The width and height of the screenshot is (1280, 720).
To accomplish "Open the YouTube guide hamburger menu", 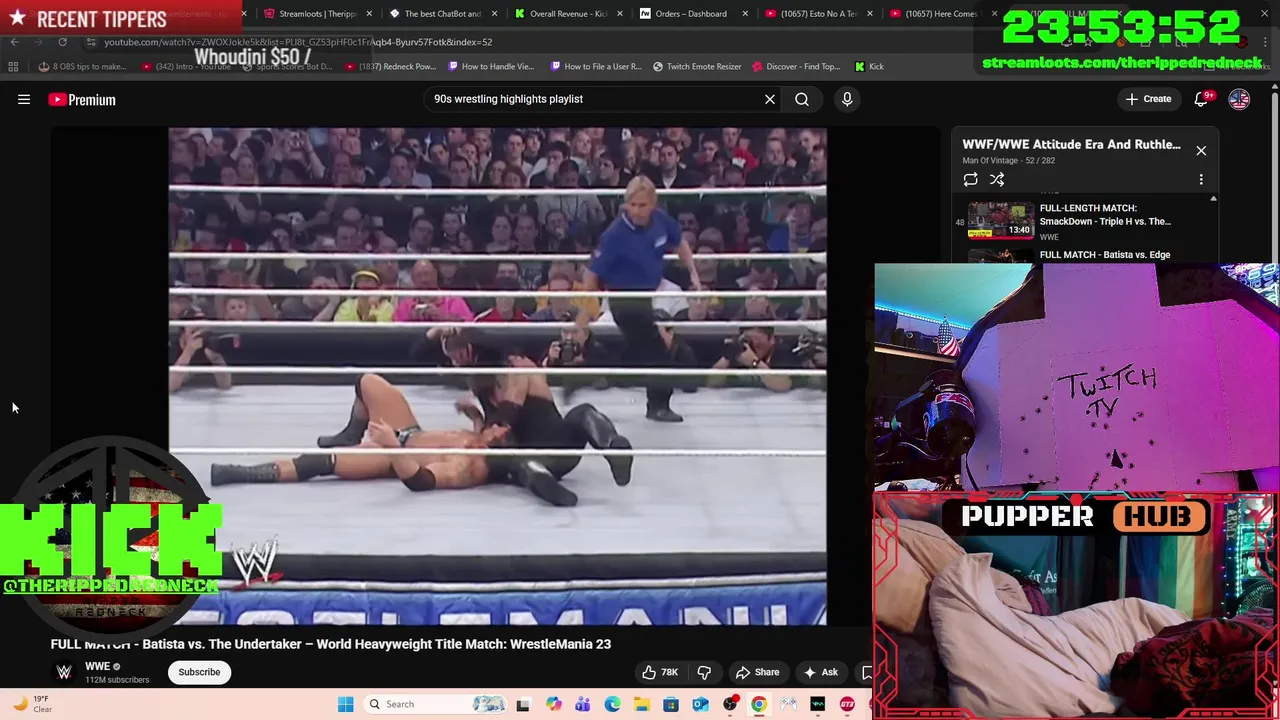I will [24, 99].
